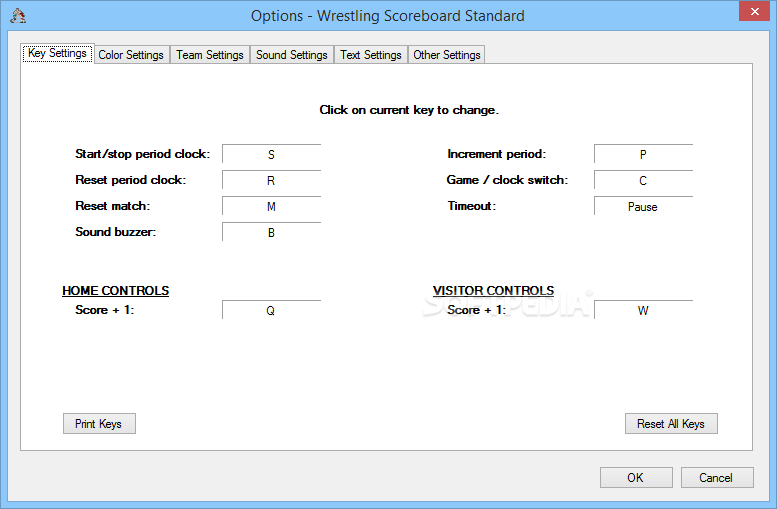Change the Visitor Score + 1 key W
This screenshot has width=777, height=509.
(x=643, y=310)
